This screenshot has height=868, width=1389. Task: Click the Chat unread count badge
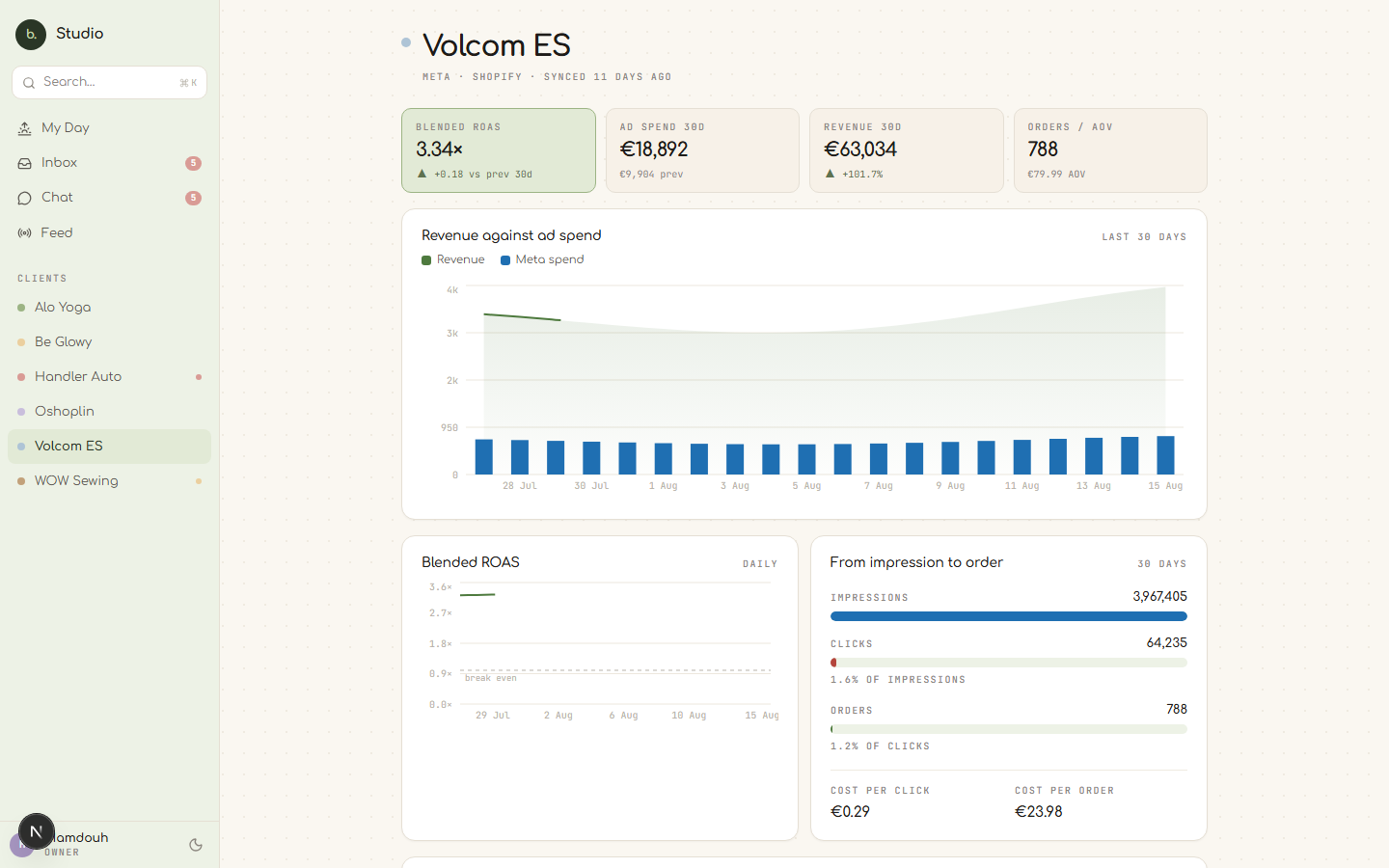tap(193, 198)
